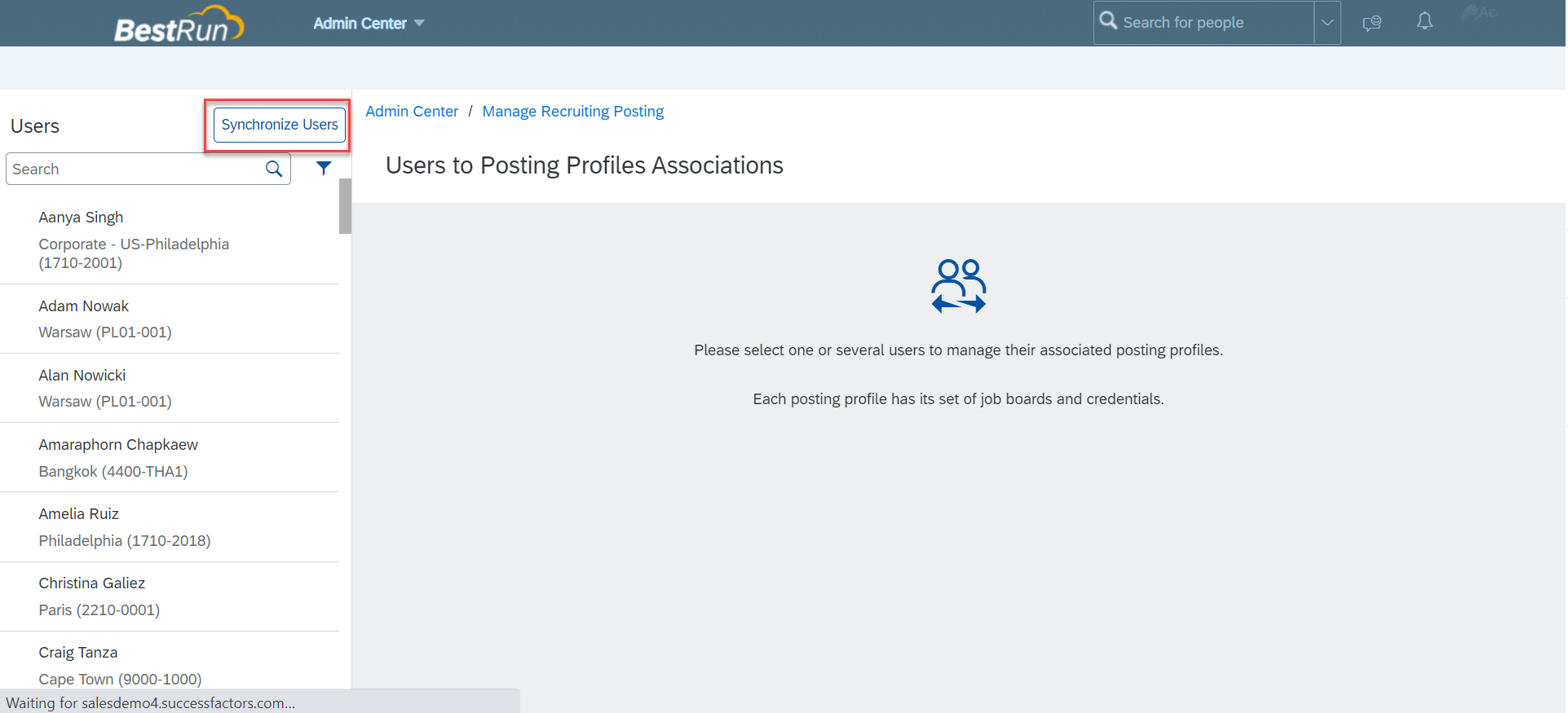This screenshot has width=1568, height=713.
Task: Select user Christina Galiez
Action: (x=170, y=596)
